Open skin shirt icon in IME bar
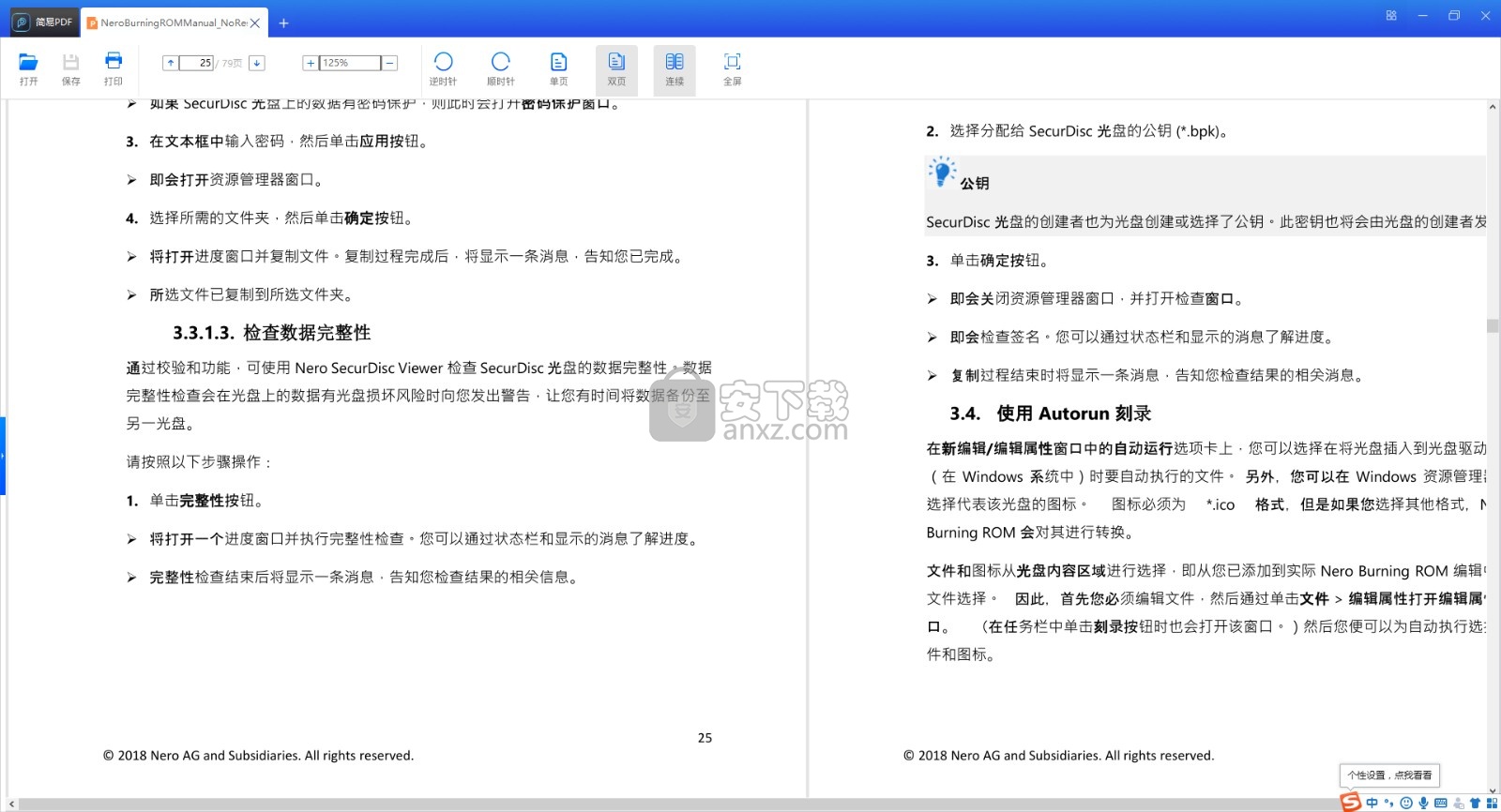 click(x=1475, y=803)
